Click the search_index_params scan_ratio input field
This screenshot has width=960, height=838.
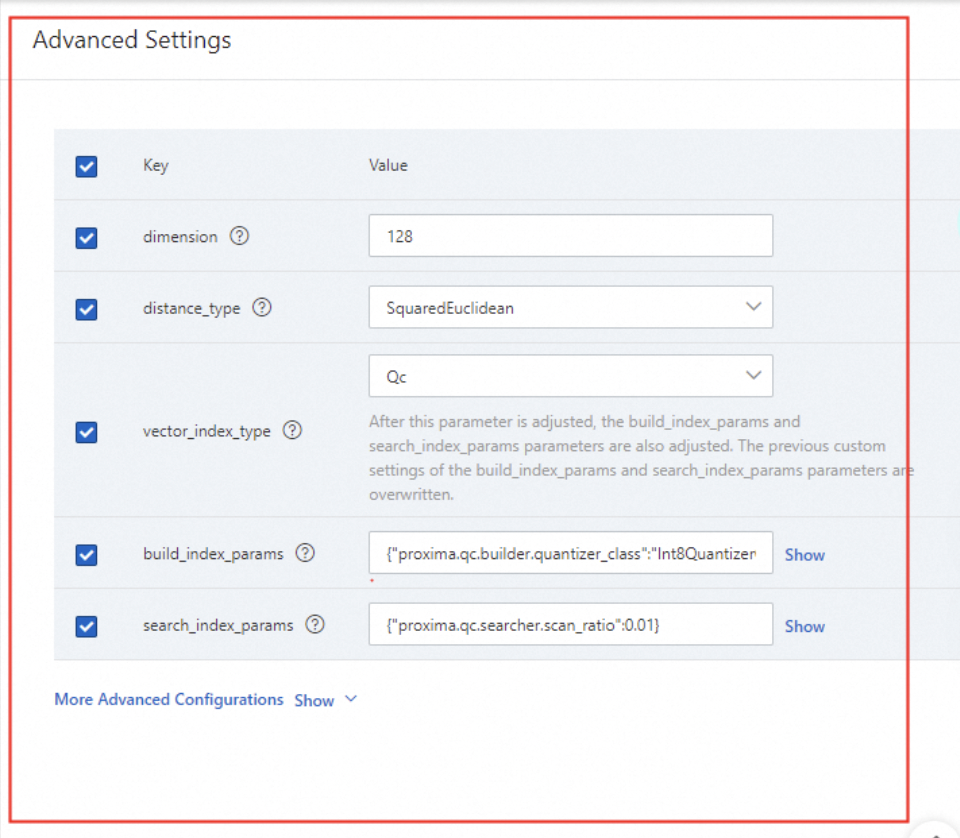pos(570,625)
